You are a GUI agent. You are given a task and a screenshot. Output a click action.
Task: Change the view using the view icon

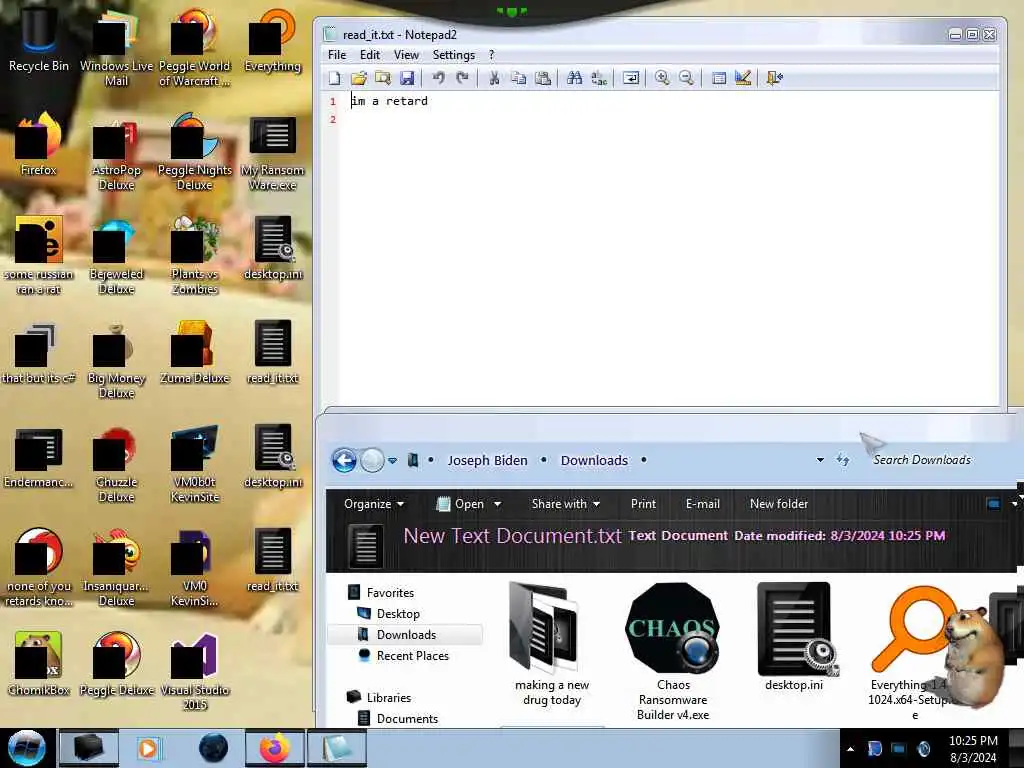click(x=993, y=504)
